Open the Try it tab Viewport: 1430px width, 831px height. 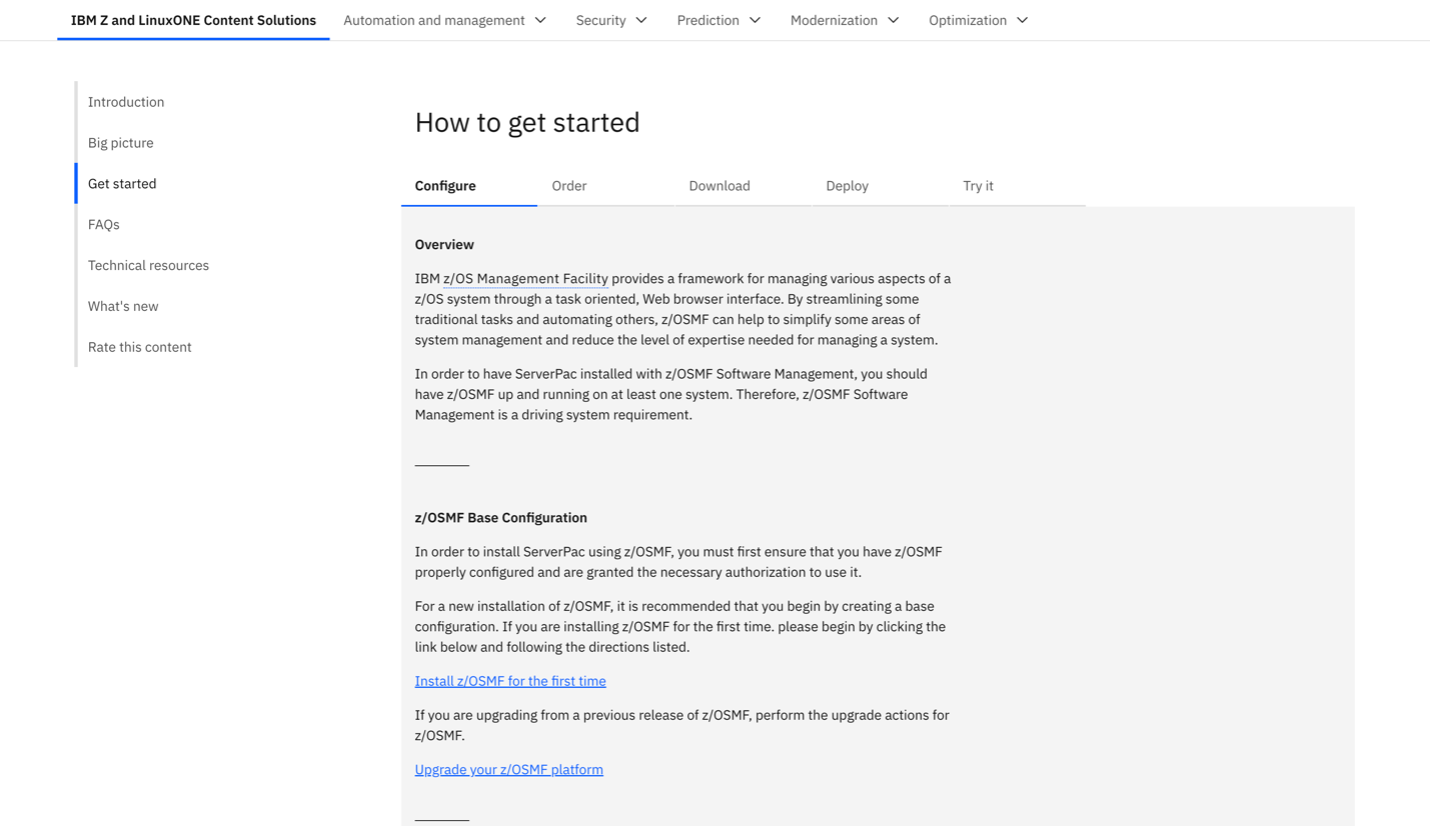(x=1017, y=186)
